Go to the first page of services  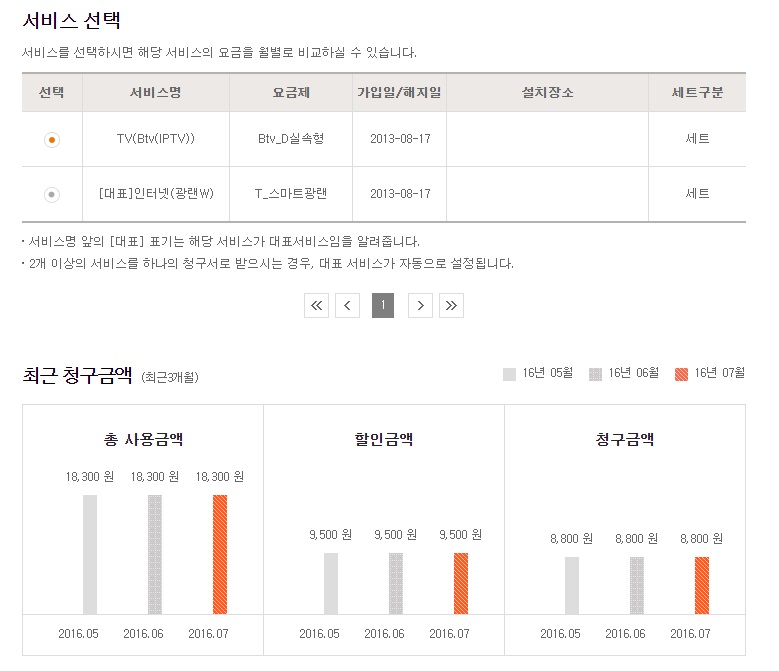pyautogui.click(x=317, y=306)
